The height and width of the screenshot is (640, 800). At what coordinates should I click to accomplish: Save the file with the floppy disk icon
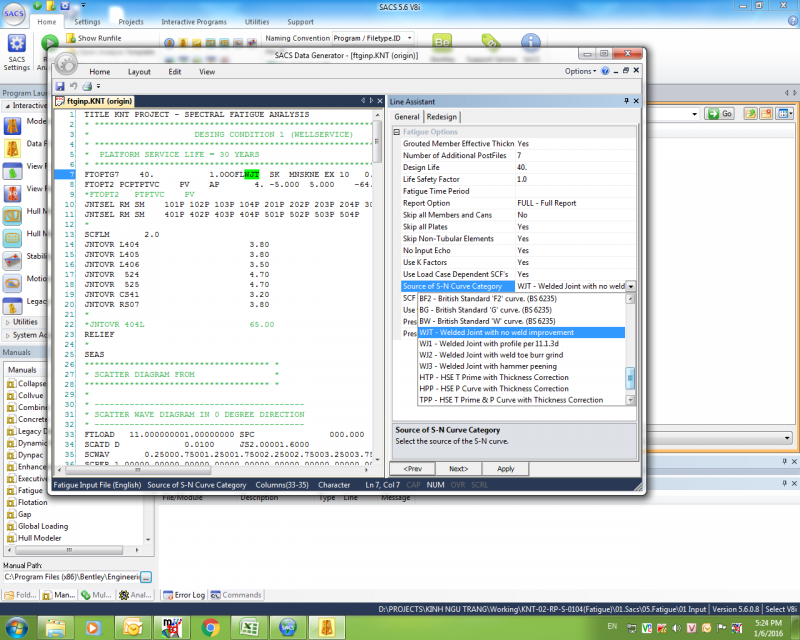coord(60,86)
